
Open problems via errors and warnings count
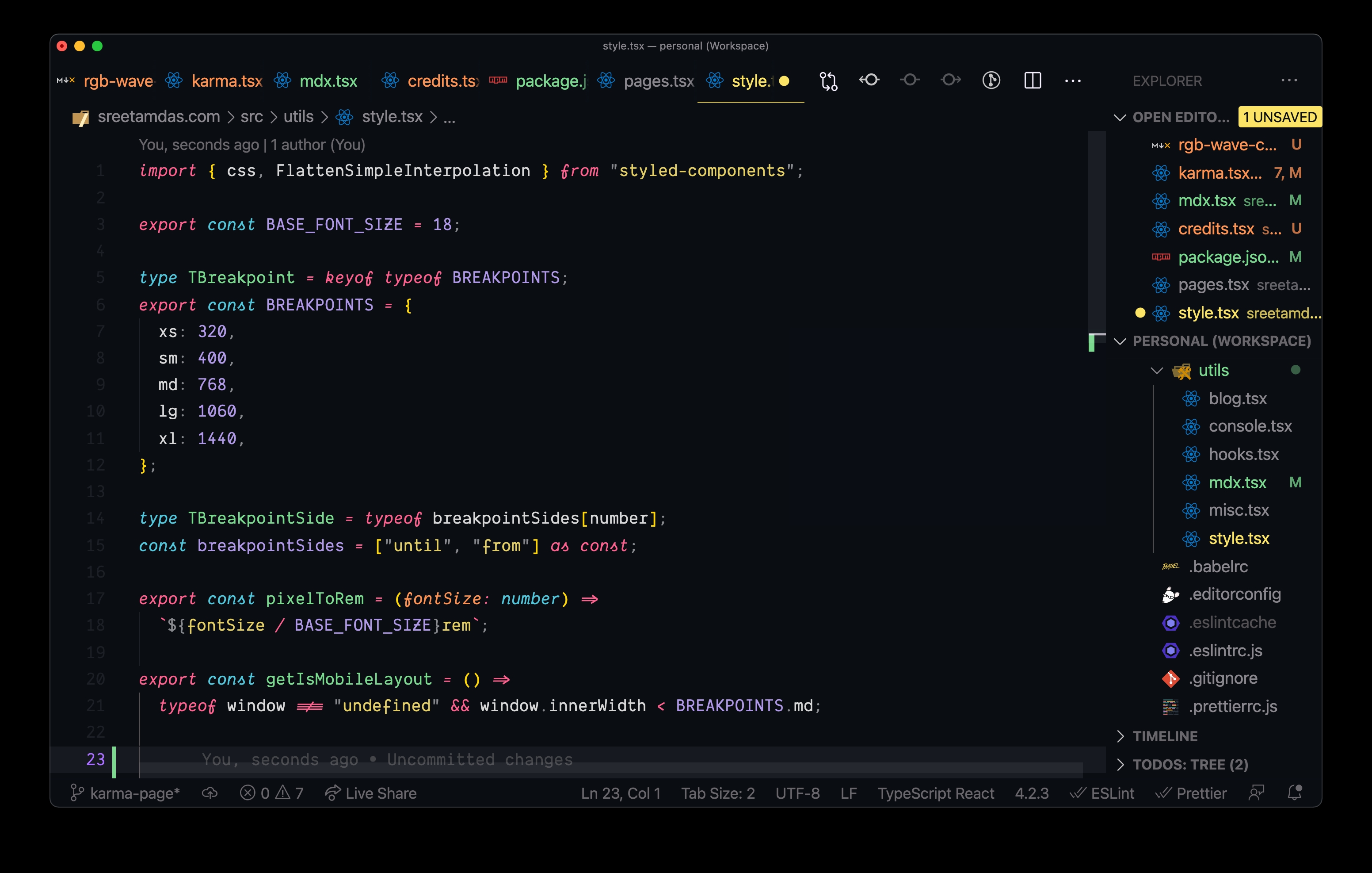(272, 793)
